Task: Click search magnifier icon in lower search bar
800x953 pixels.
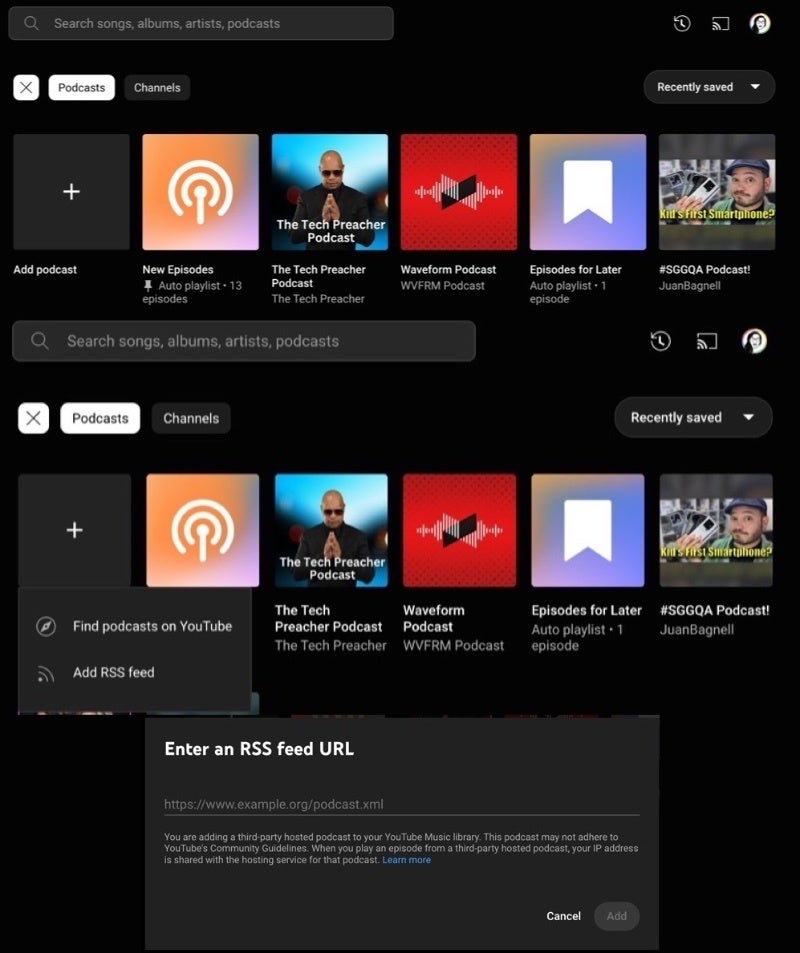Action: coord(40,341)
